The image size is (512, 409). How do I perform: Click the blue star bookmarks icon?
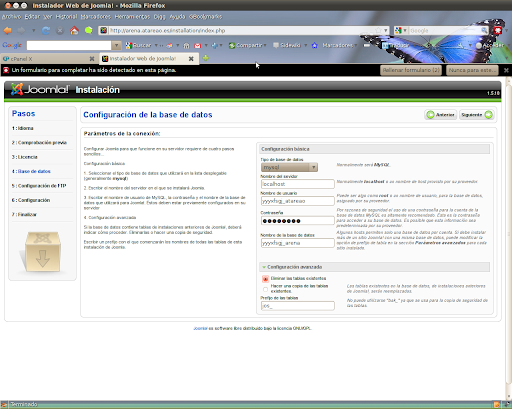point(314,45)
